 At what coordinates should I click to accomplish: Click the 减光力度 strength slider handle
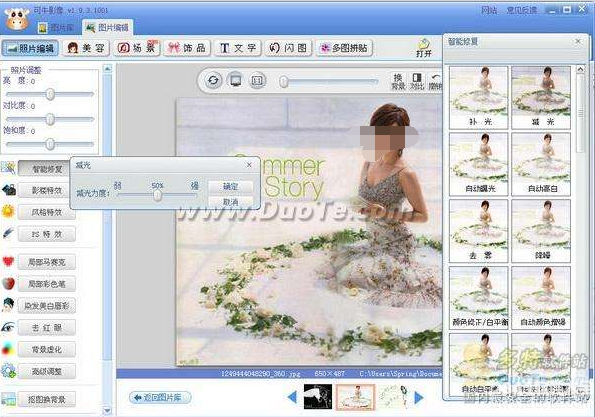pyautogui.click(x=157, y=195)
